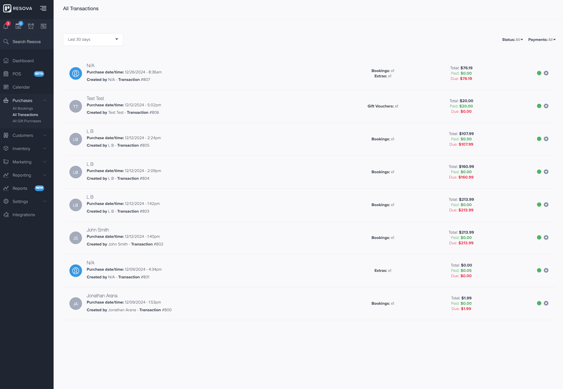Click grey circle option on transaction #806 row
563x389 pixels.
coord(546,106)
